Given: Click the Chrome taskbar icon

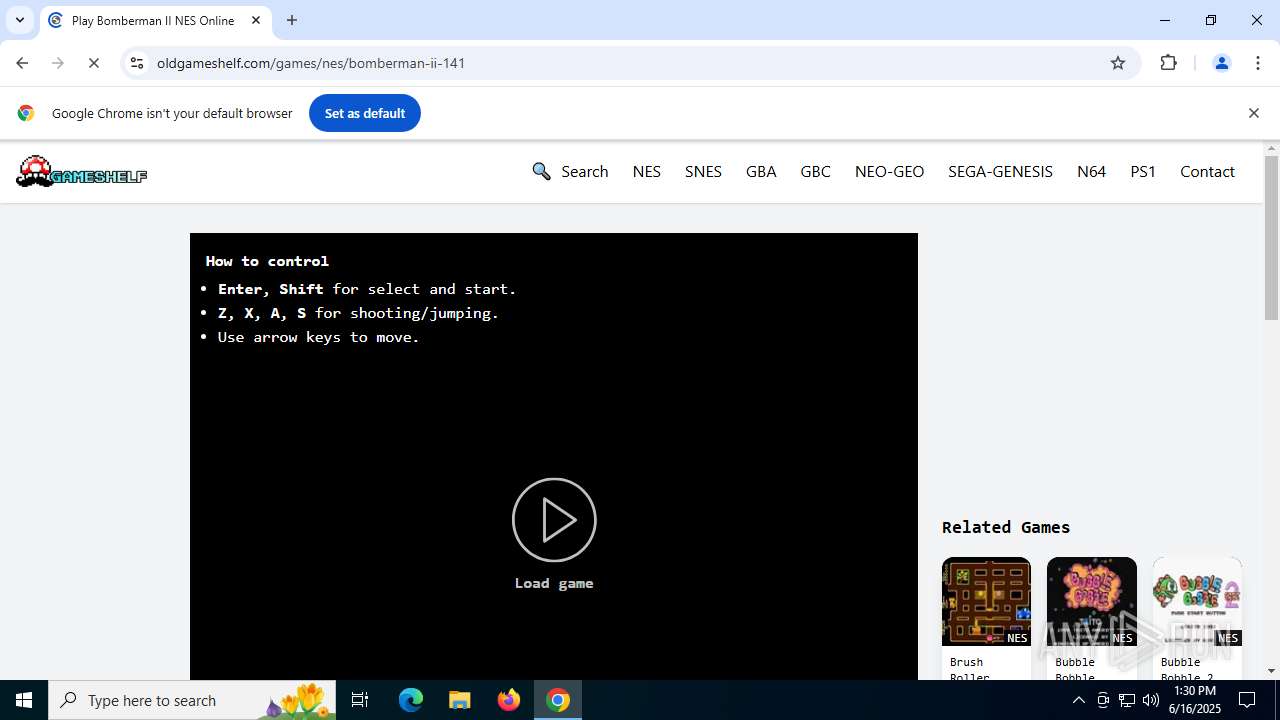Looking at the screenshot, I should click(558, 700).
